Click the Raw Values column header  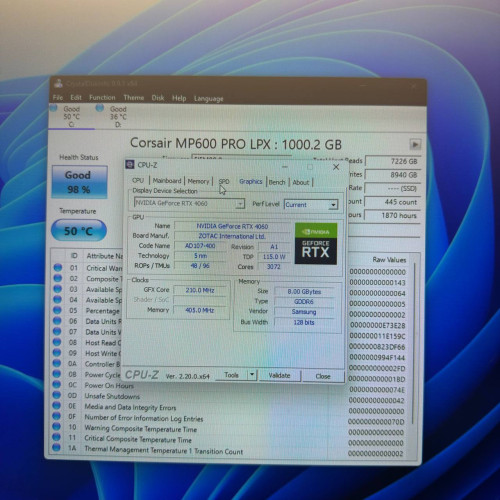click(x=389, y=260)
